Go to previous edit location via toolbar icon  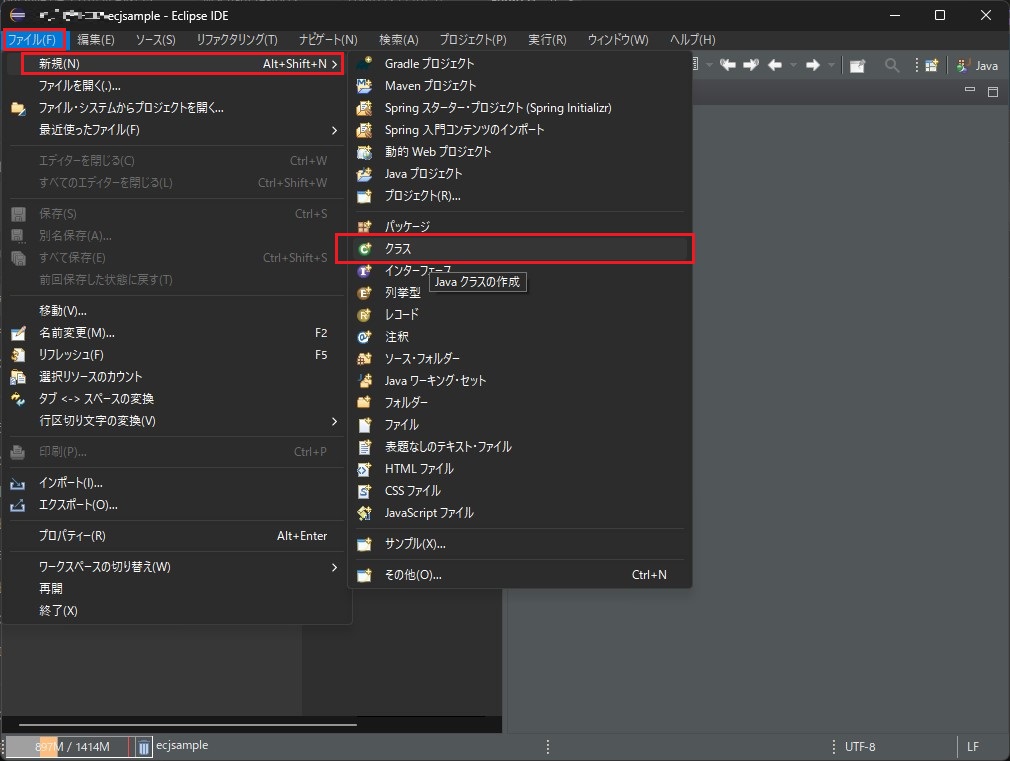[729, 64]
